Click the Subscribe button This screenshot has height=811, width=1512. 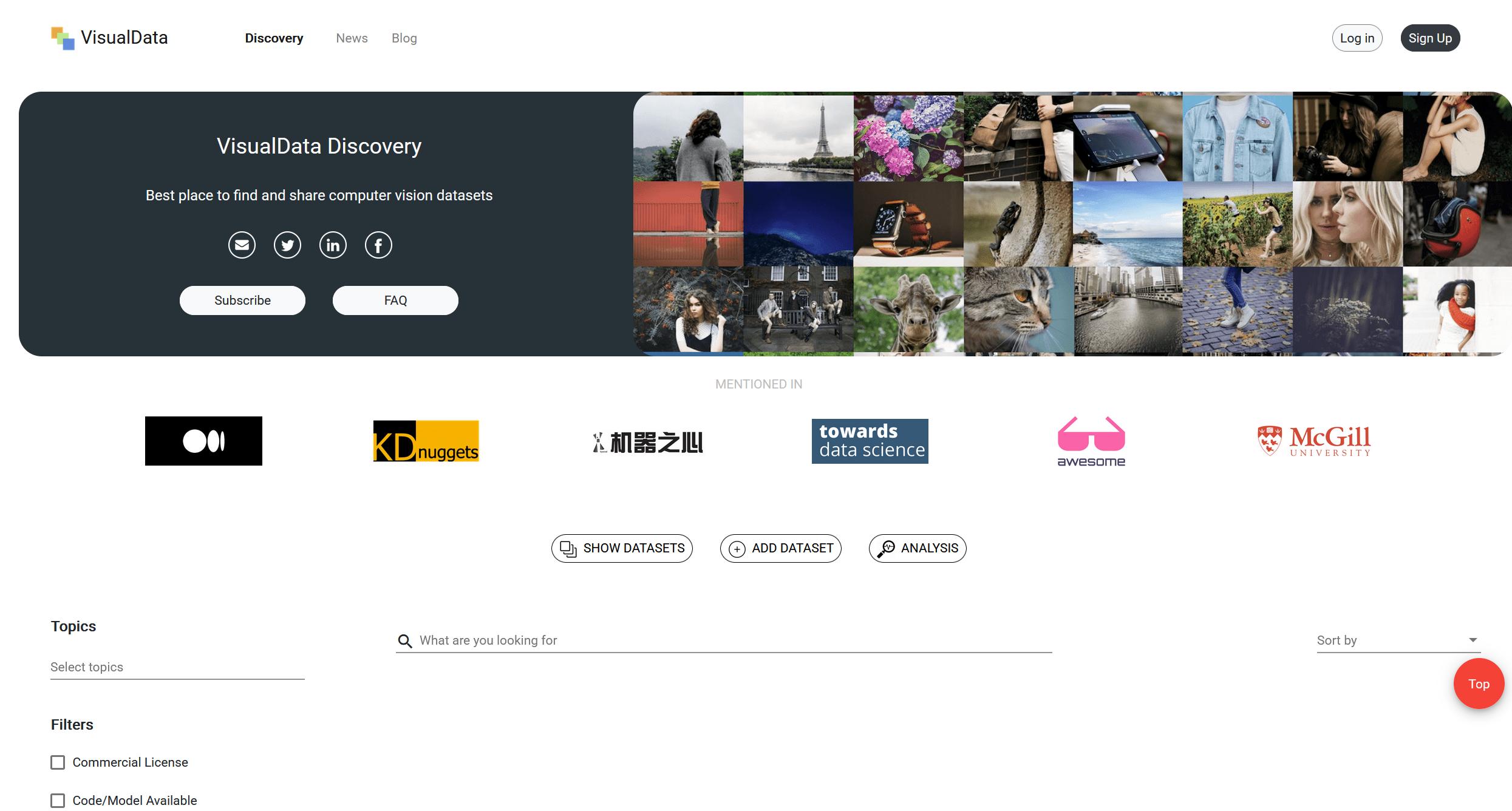(x=242, y=300)
